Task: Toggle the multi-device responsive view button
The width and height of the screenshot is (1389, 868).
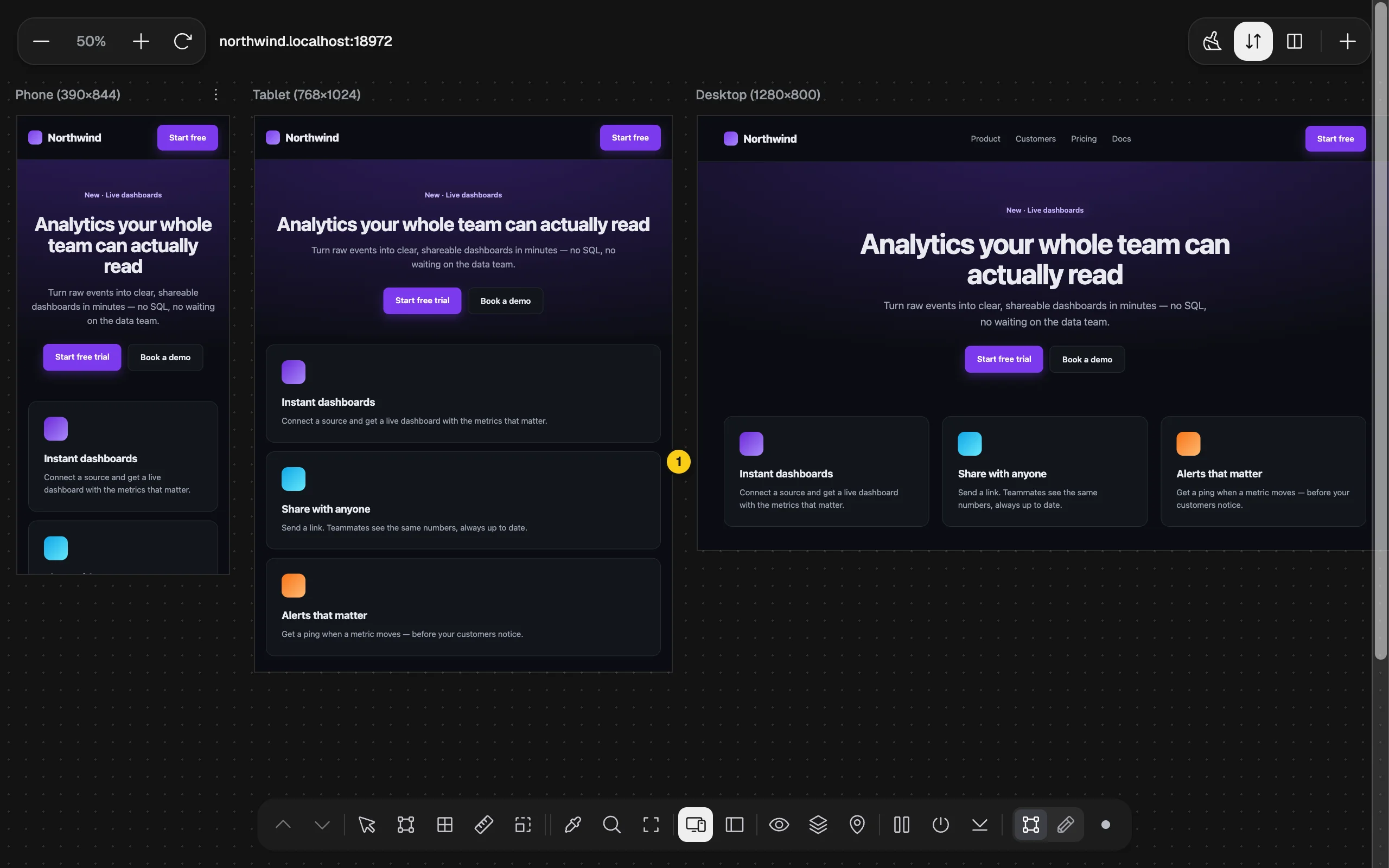Action: [696, 825]
